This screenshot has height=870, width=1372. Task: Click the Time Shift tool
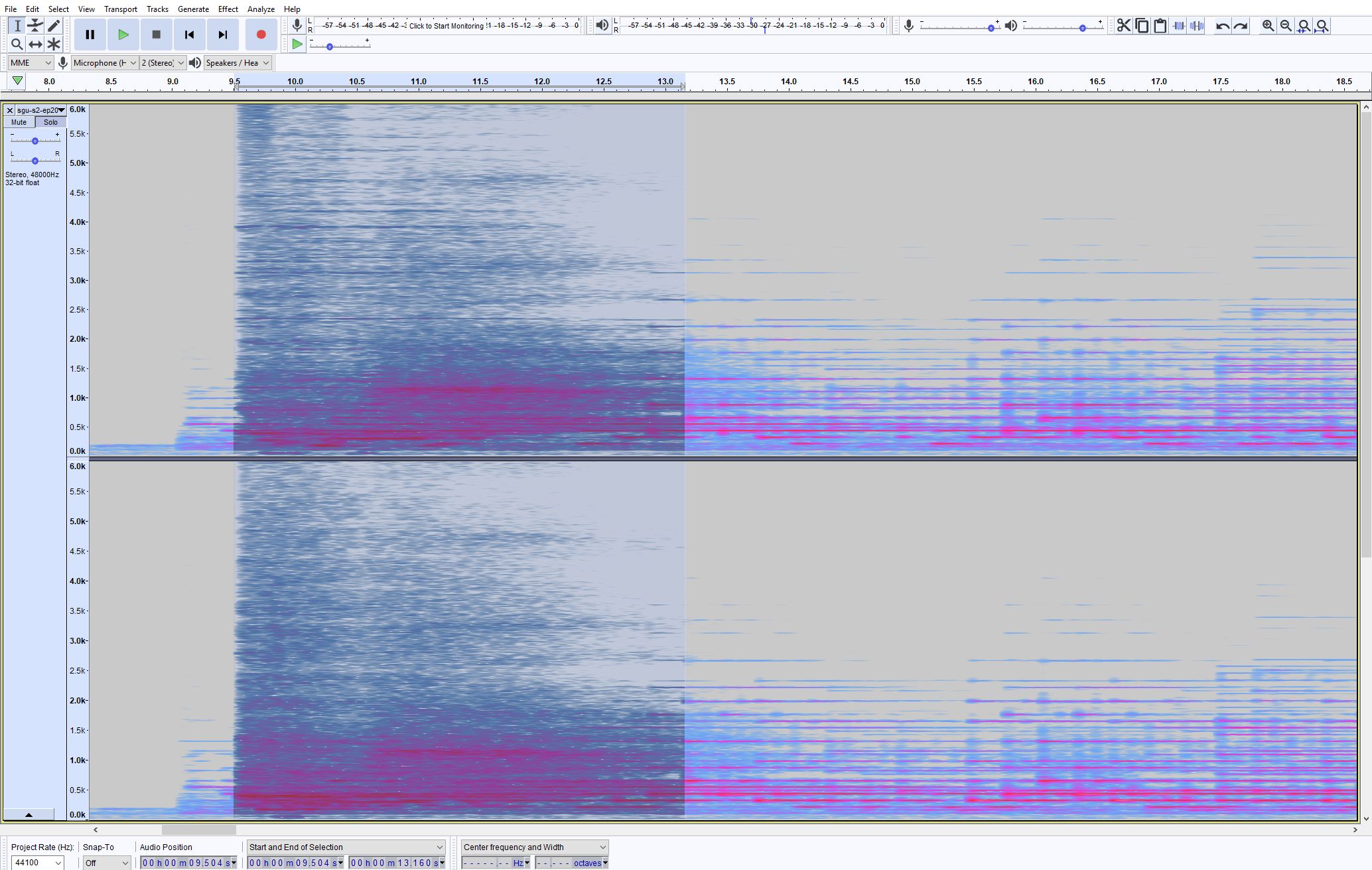click(35, 44)
